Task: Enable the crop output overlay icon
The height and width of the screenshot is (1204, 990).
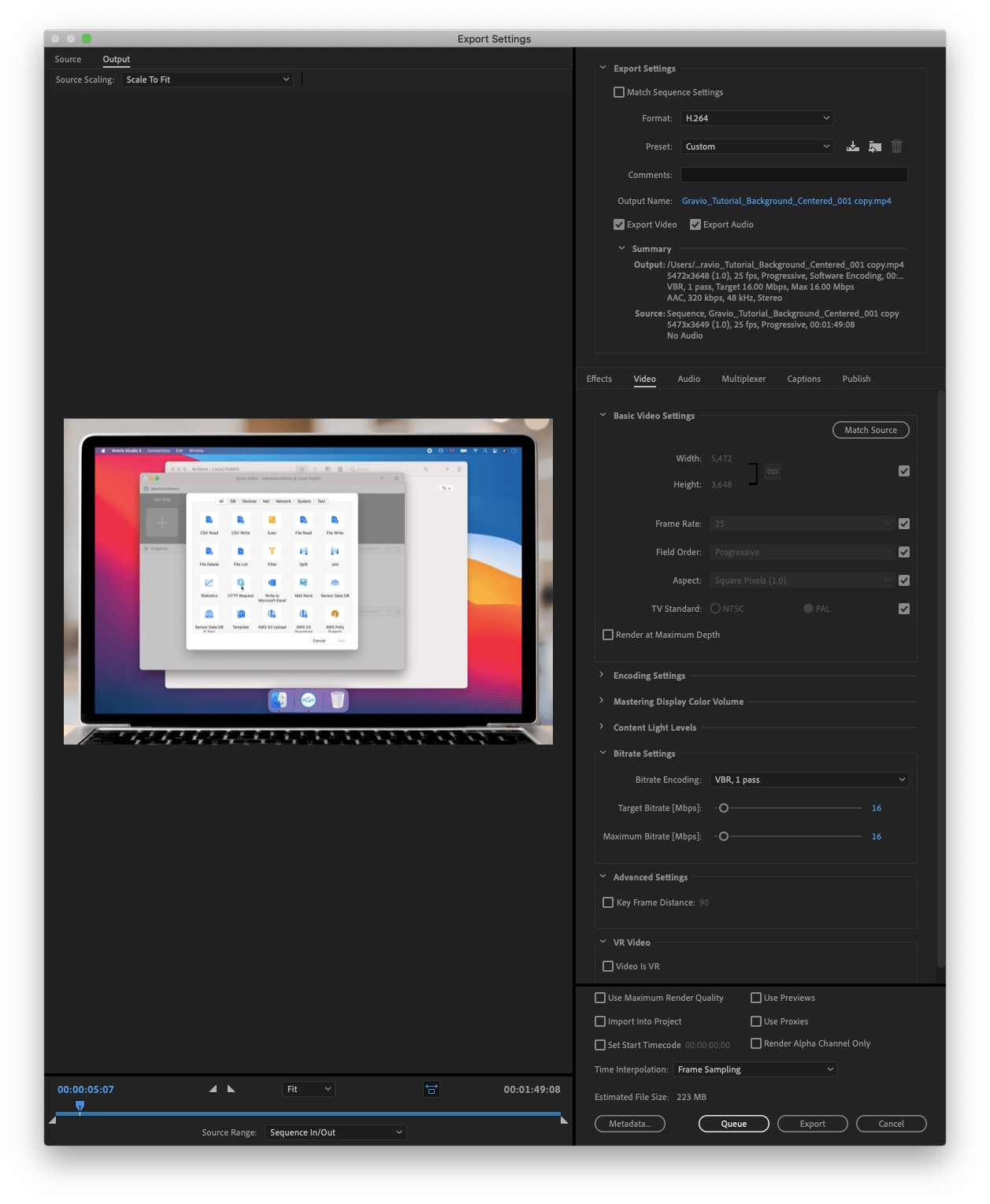Action: point(432,1089)
